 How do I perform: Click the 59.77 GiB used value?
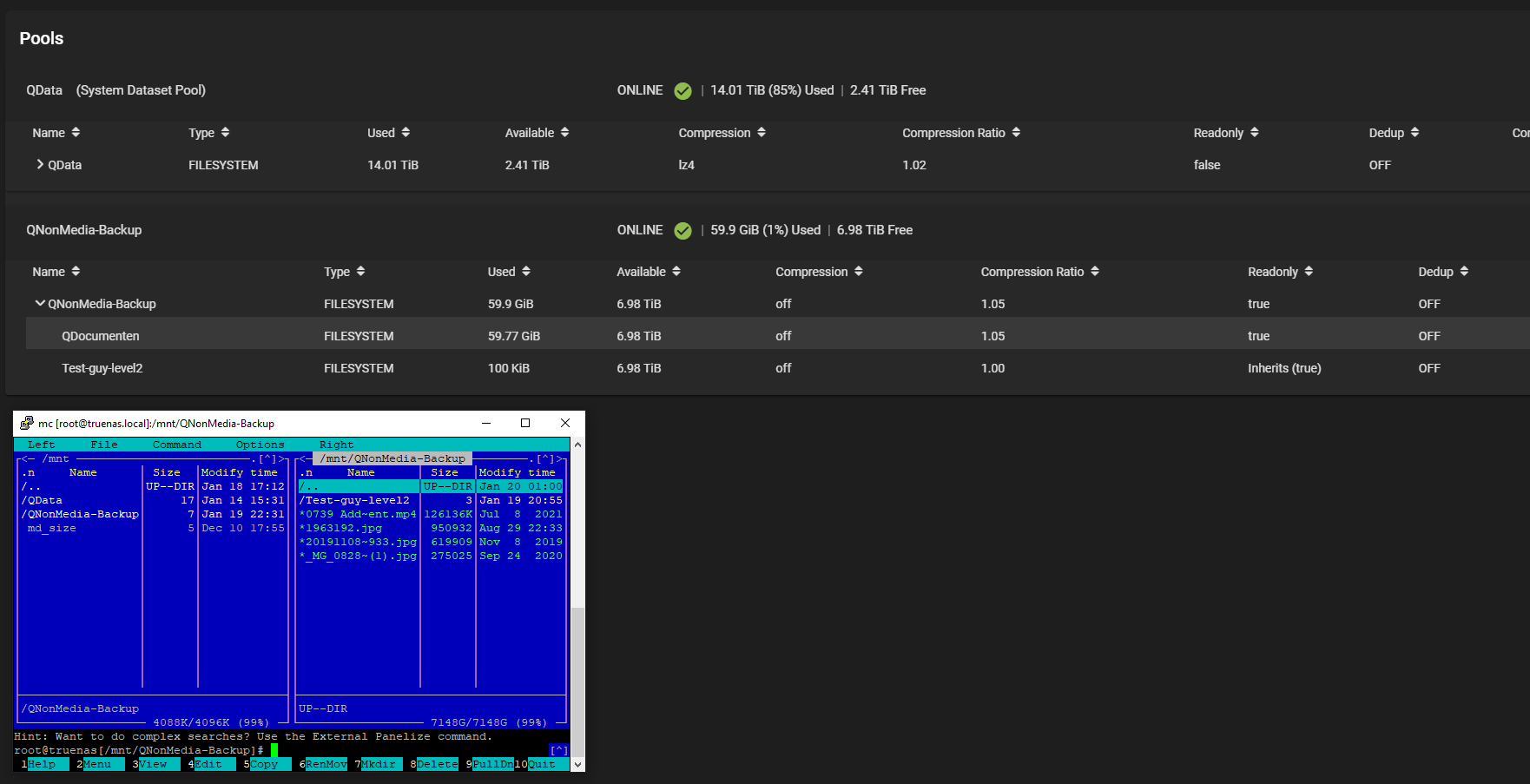[514, 336]
